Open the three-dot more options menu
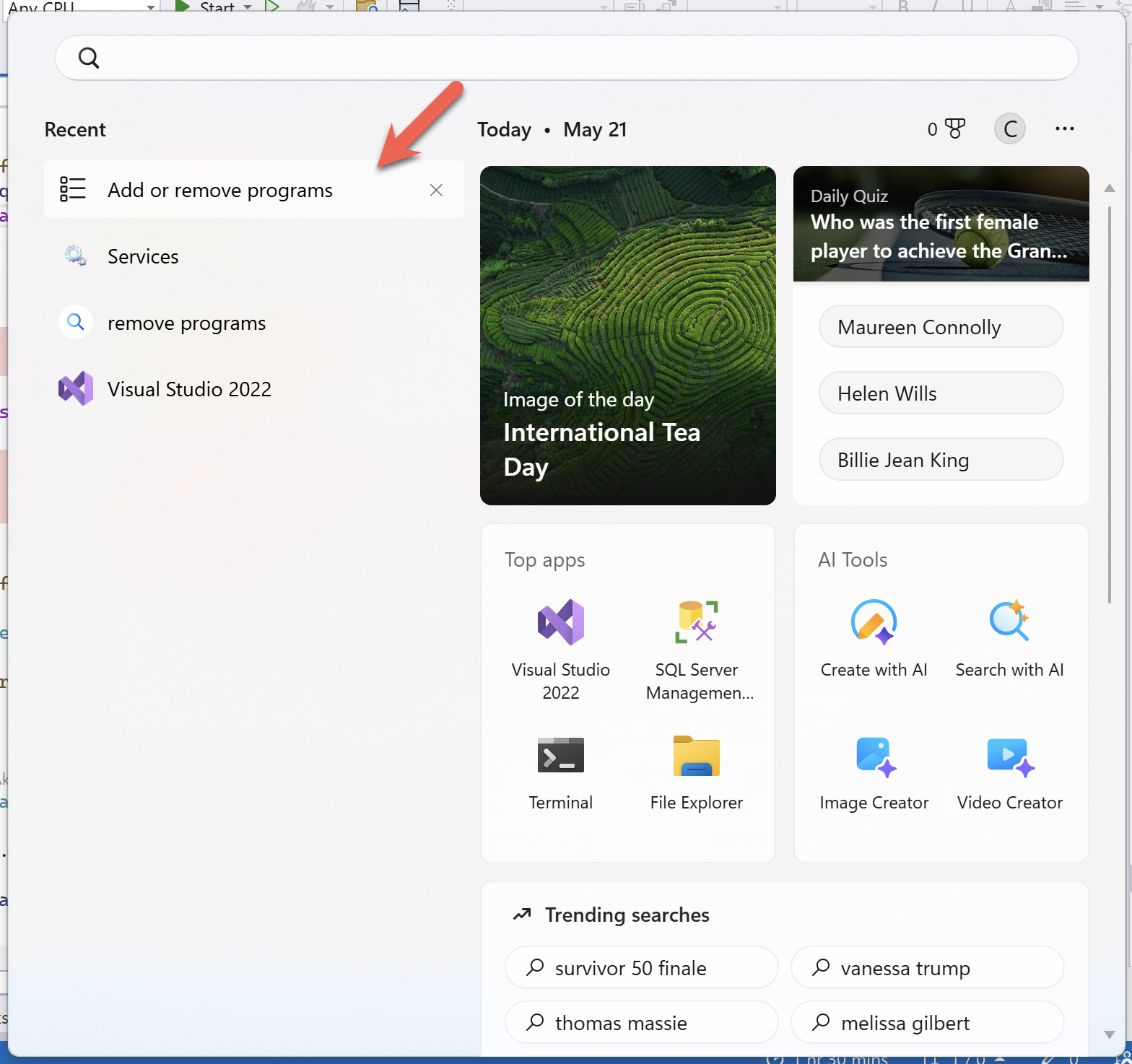 (1064, 129)
